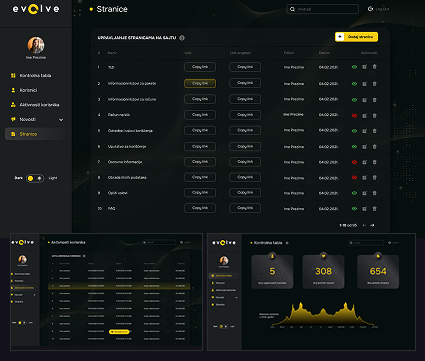Delete the FAQ row
The image size is (425, 361).
coord(374,209)
